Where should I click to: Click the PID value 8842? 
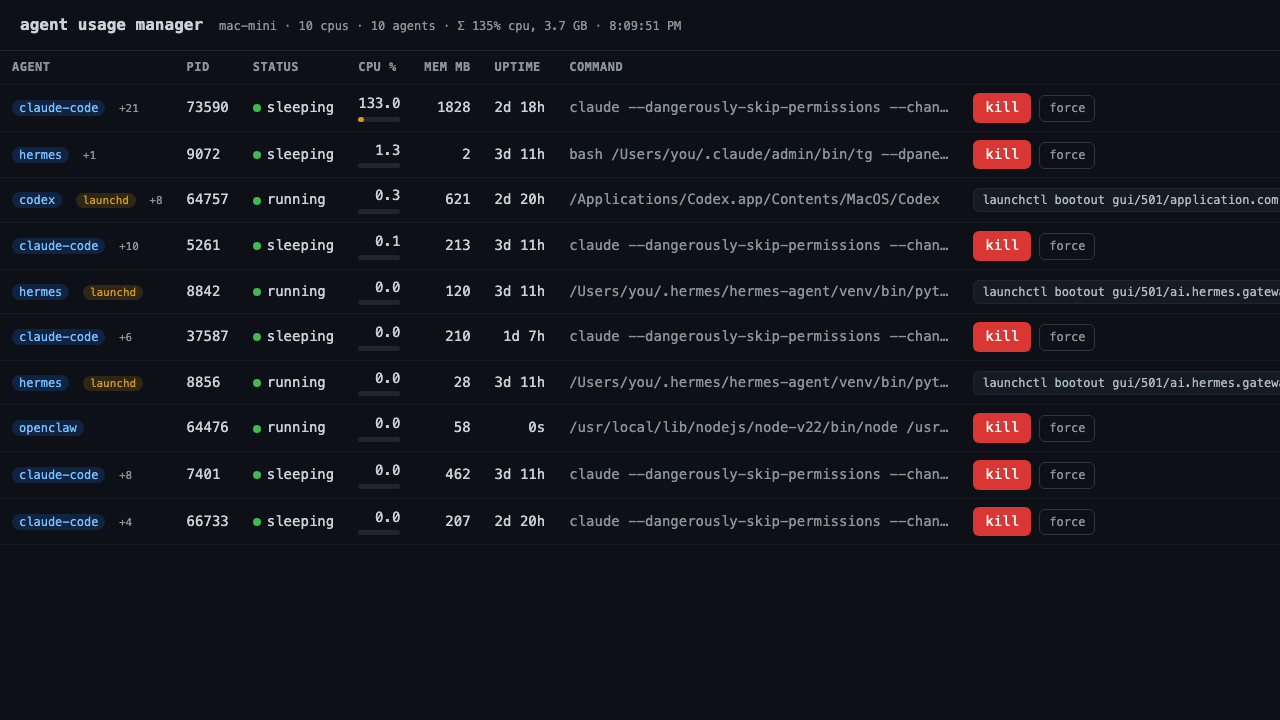click(203, 291)
